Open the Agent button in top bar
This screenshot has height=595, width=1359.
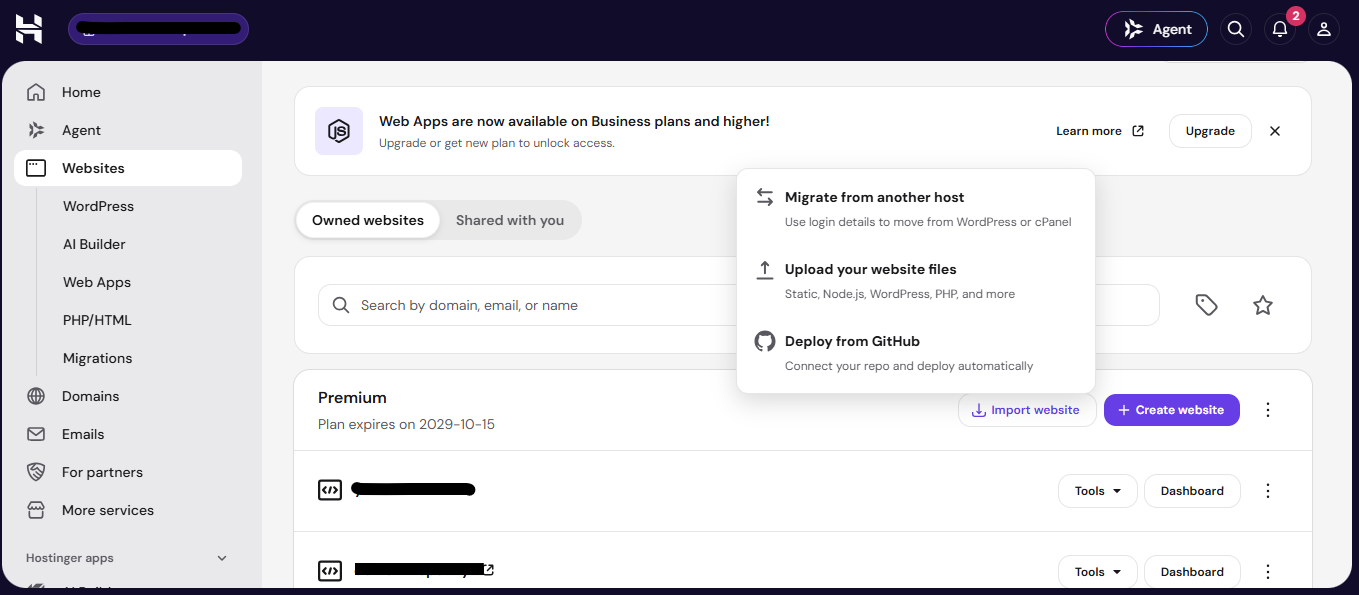(x=1156, y=29)
